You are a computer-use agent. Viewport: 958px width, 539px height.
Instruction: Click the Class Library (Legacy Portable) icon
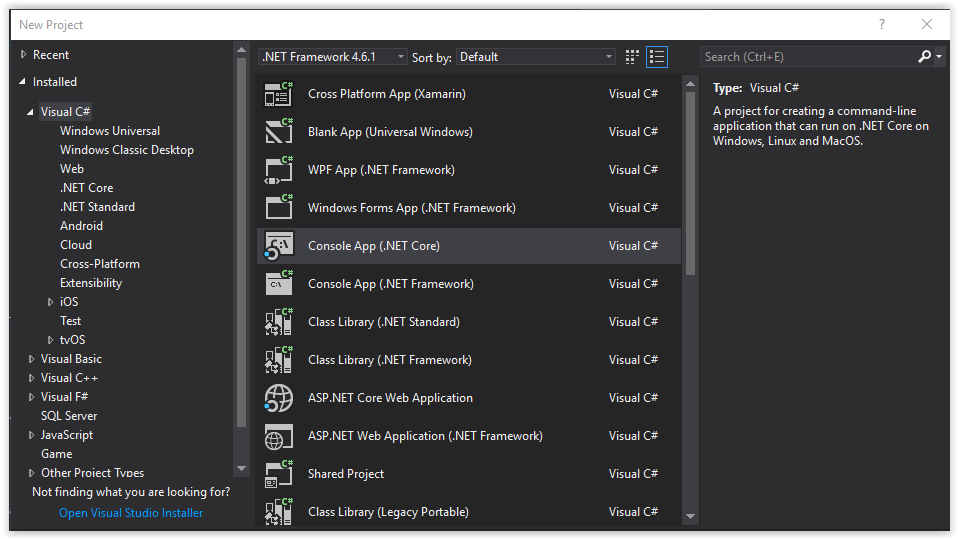pos(279,512)
